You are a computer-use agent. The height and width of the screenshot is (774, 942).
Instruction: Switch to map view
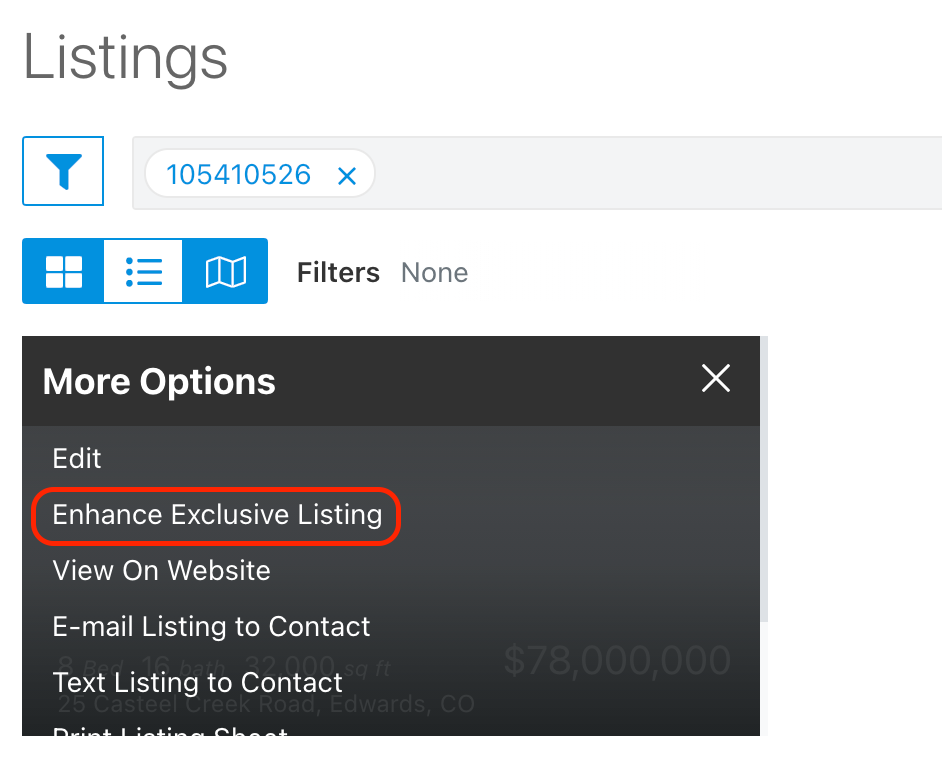coord(225,272)
